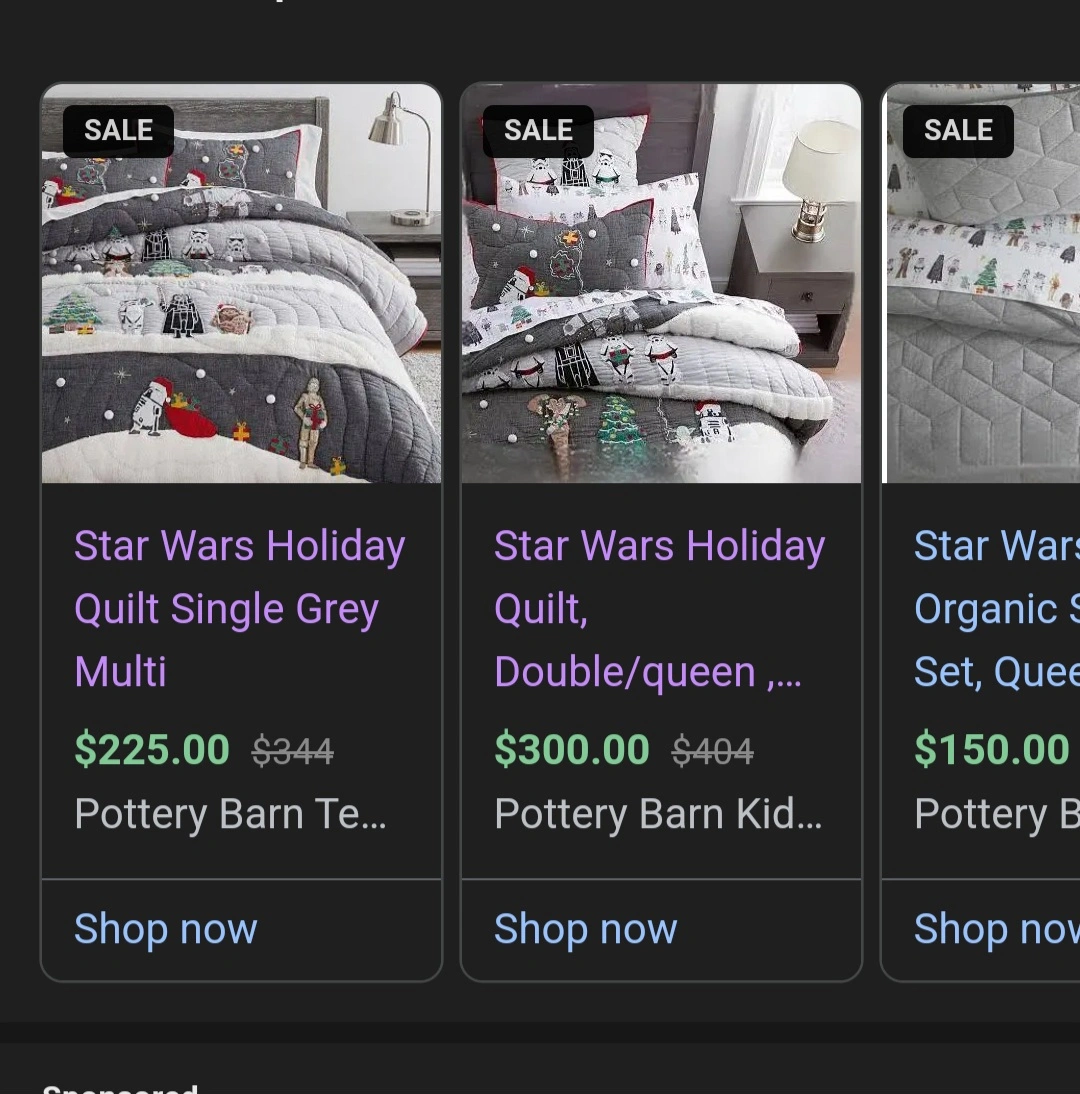1080x1094 pixels.
Task: Click the Pottery Barn Te… seller name
Action: (230, 815)
